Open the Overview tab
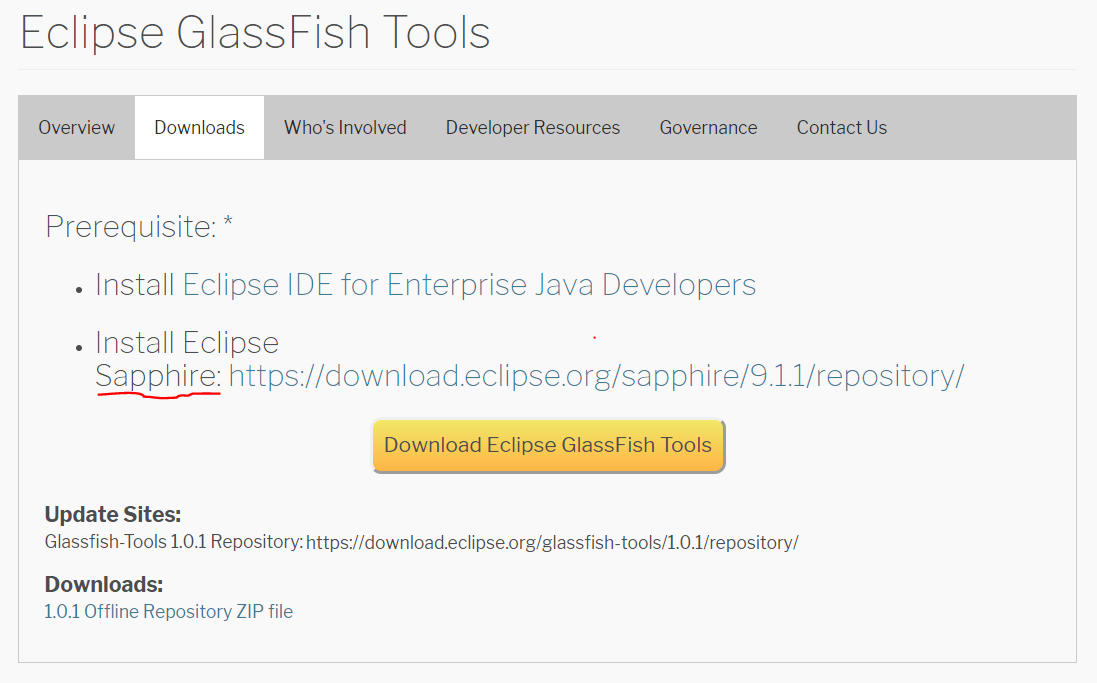1097x683 pixels. pyautogui.click(x=76, y=127)
